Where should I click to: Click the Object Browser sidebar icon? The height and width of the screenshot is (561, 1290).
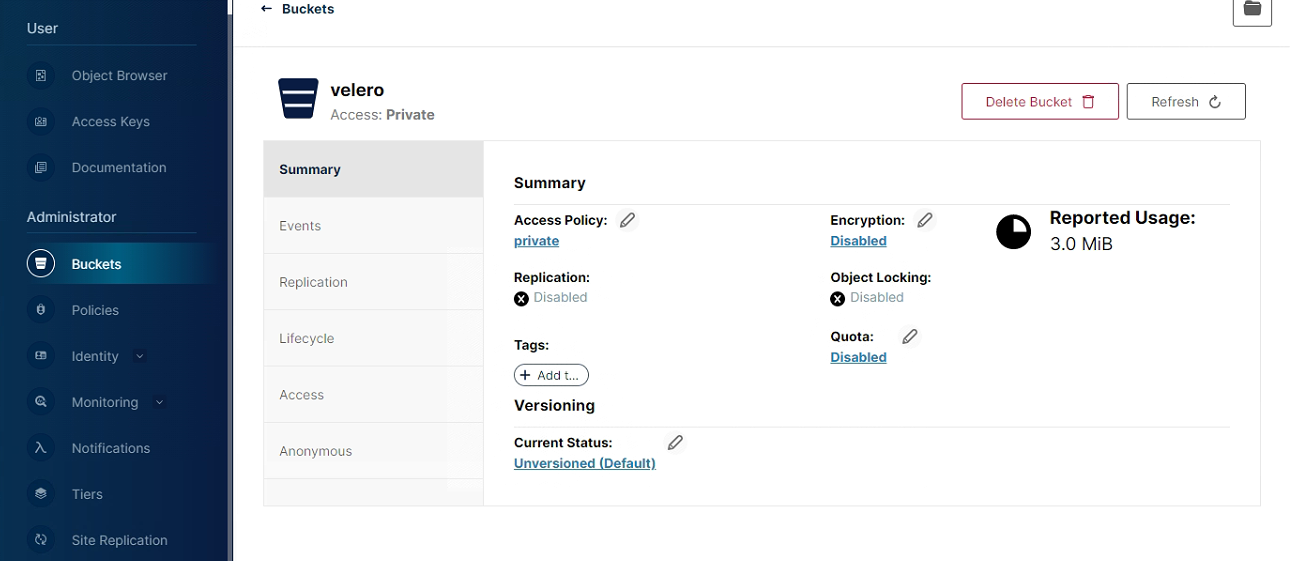point(41,75)
